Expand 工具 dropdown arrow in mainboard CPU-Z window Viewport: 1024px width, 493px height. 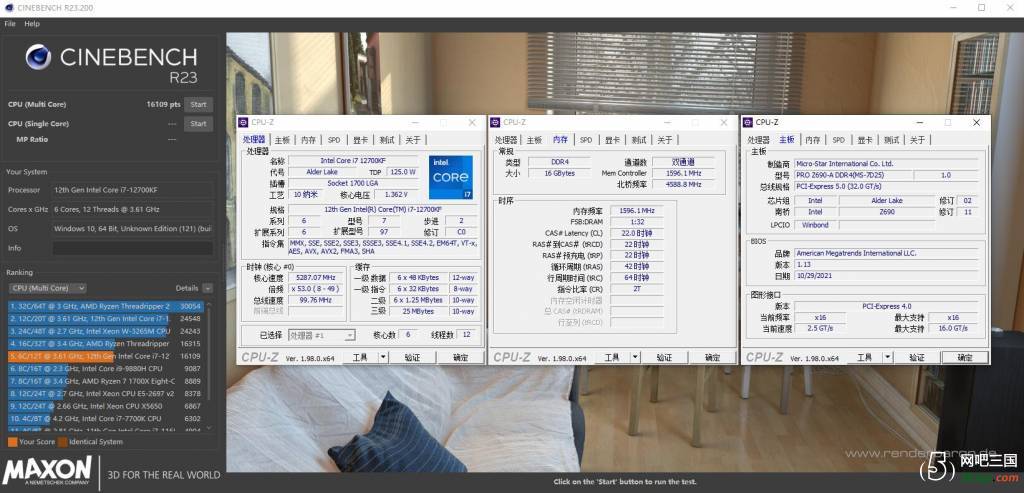point(888,357)
